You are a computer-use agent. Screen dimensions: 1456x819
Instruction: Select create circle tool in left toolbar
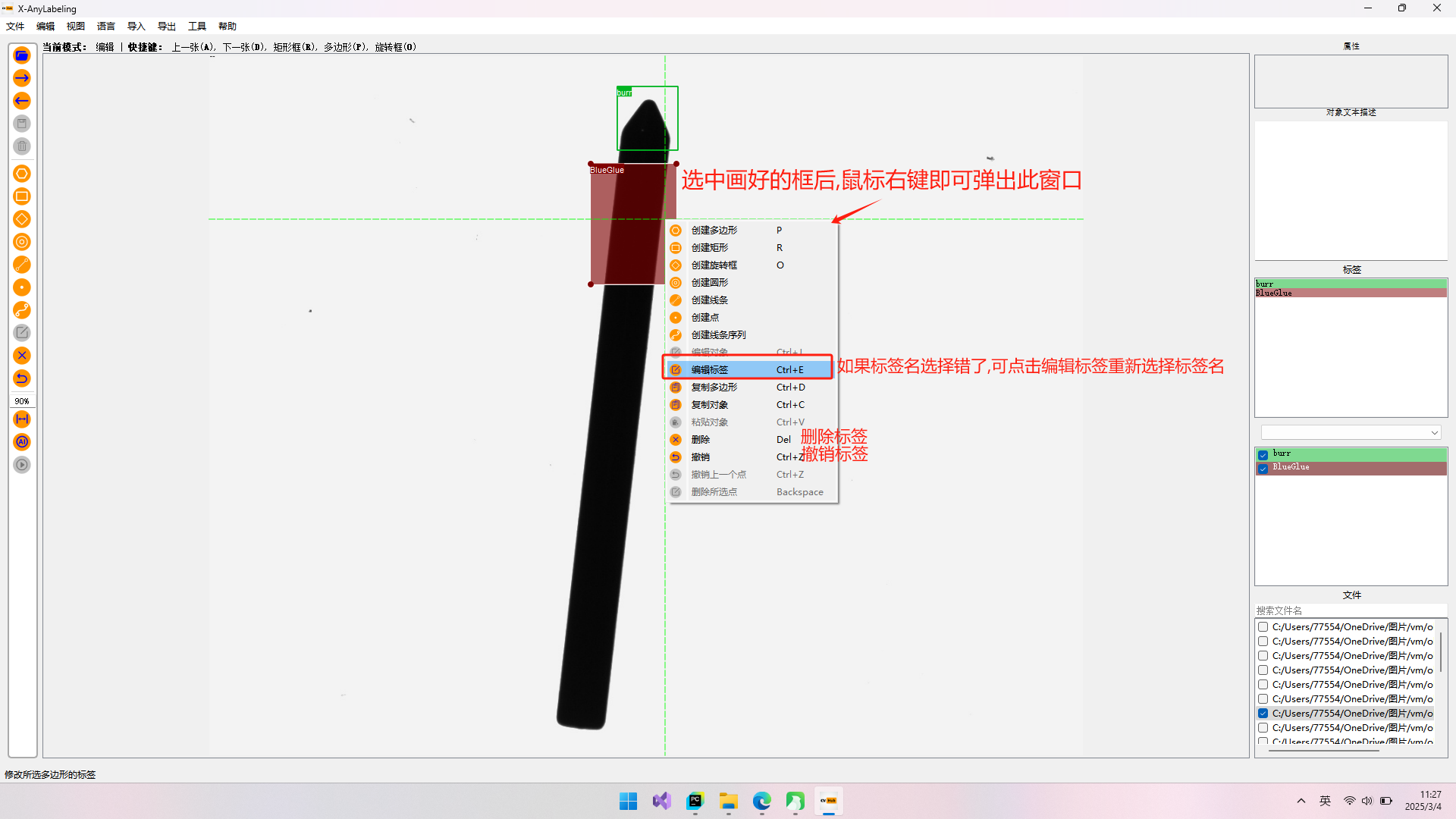point(22,242)
